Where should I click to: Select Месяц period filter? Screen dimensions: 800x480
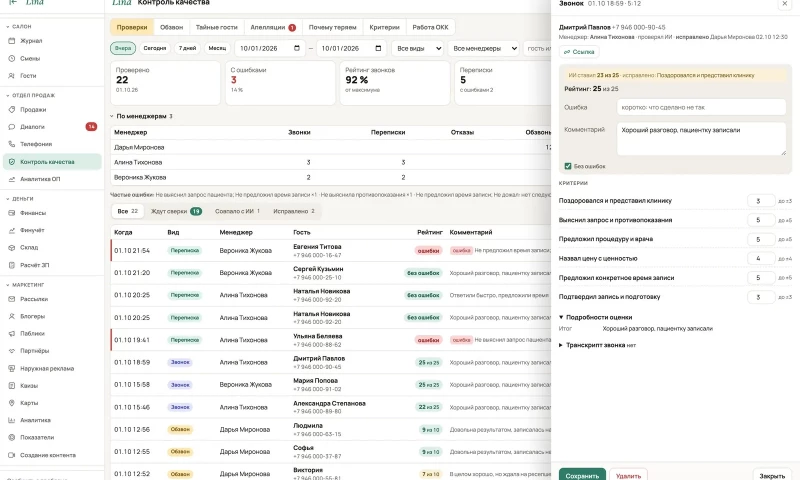217,48
